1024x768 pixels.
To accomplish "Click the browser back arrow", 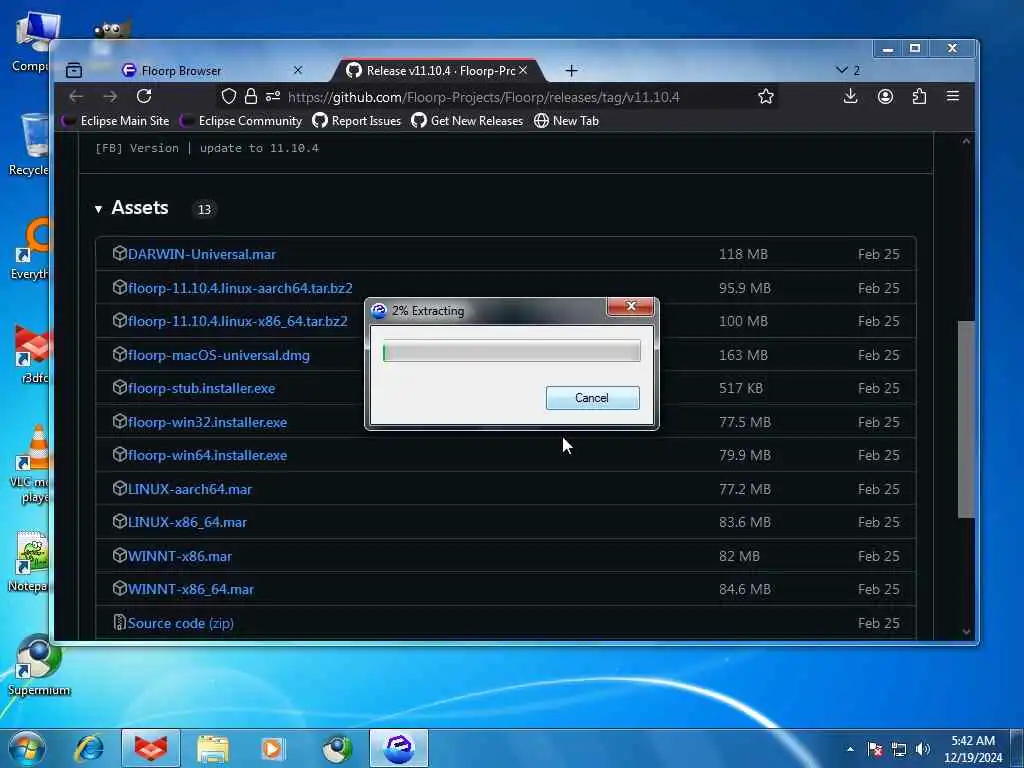I will click(x=76, y=97).
